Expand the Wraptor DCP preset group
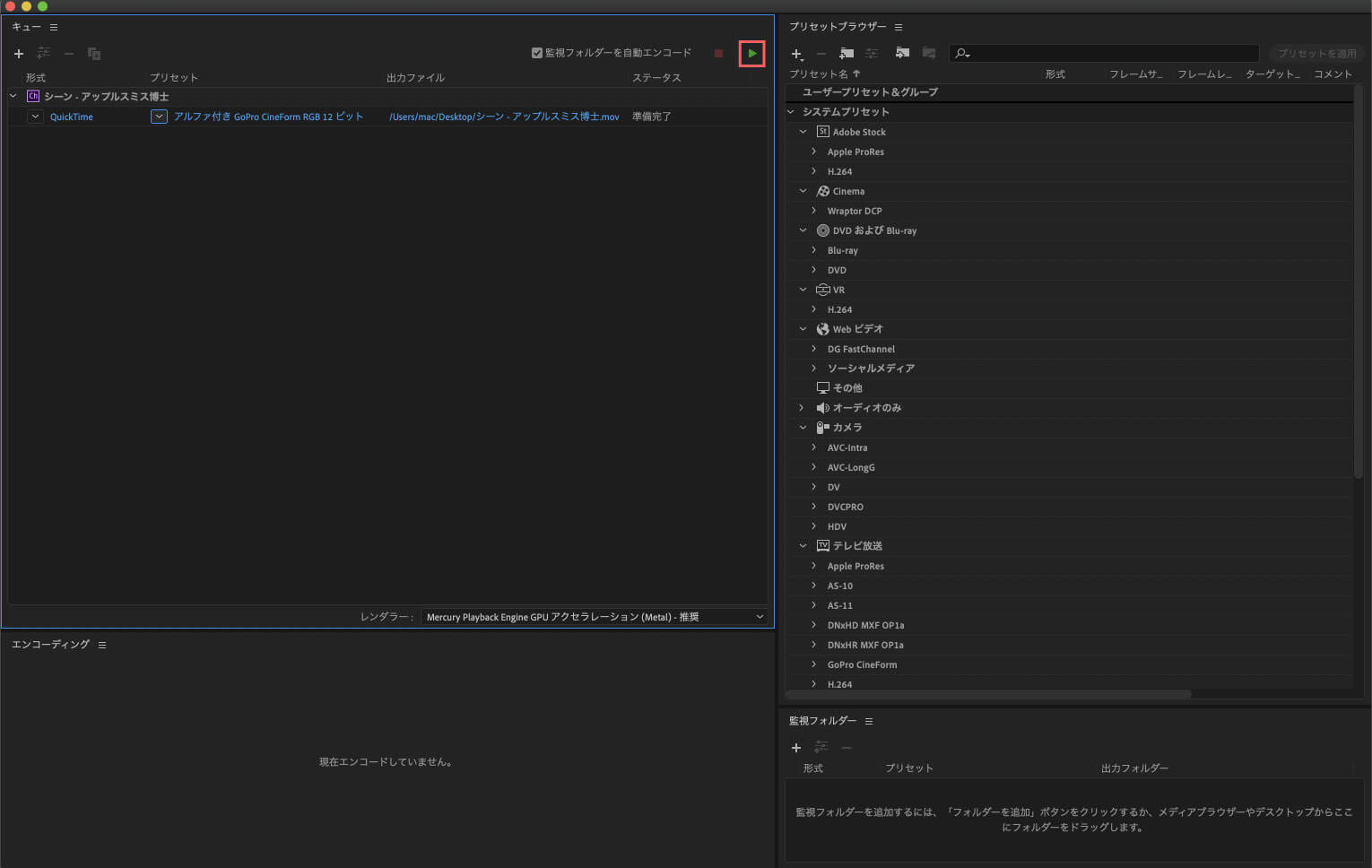 (814, 211)
